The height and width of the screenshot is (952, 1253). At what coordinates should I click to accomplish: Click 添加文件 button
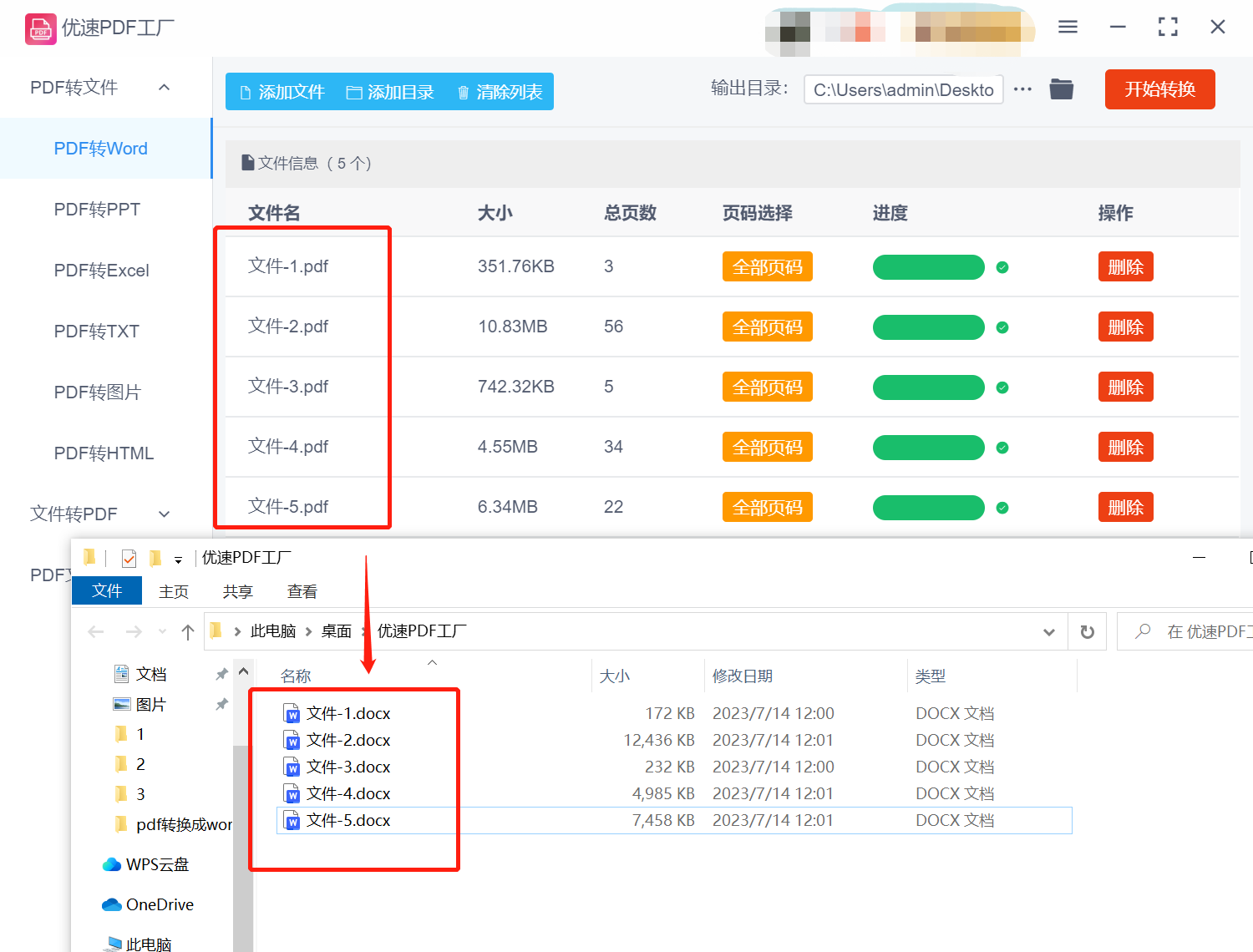coord(282,92)
